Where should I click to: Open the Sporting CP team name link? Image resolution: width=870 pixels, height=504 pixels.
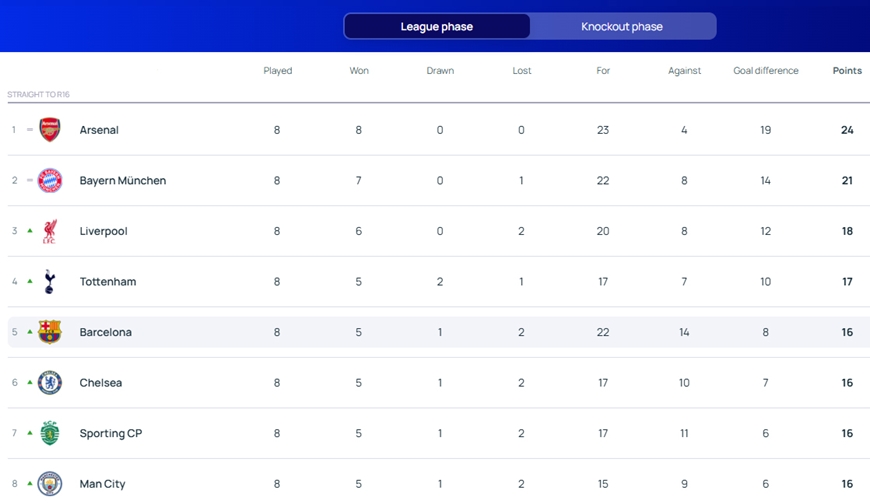coord(110,433)
